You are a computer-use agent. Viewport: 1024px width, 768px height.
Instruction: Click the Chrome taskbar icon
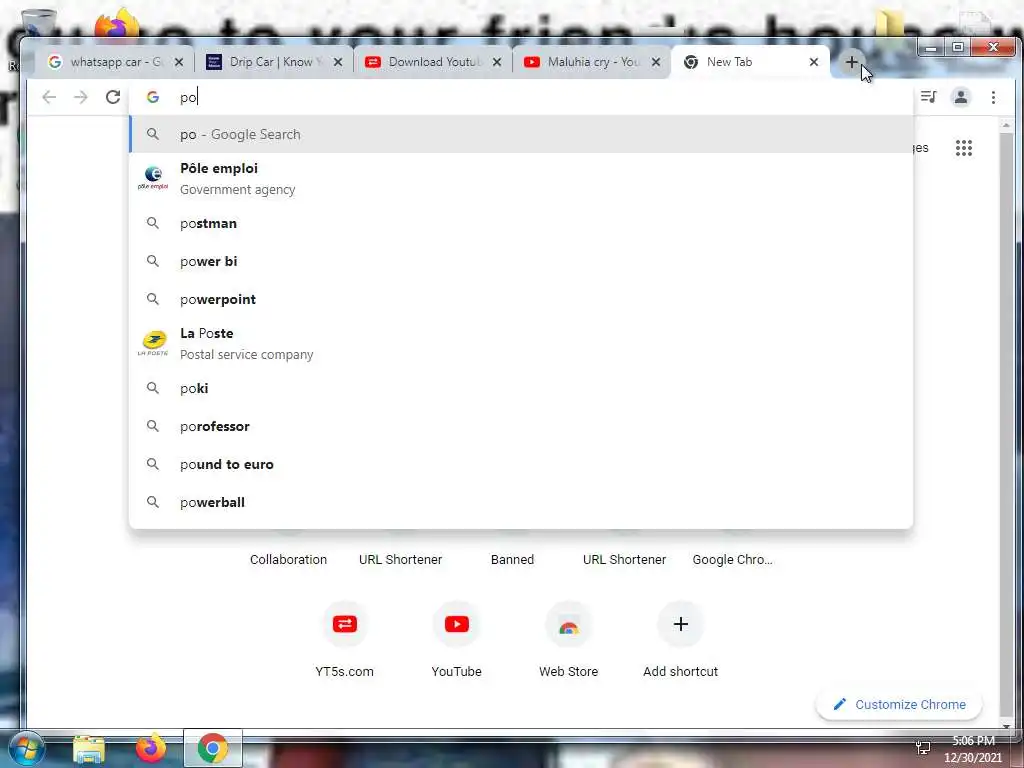click(213, 748)
